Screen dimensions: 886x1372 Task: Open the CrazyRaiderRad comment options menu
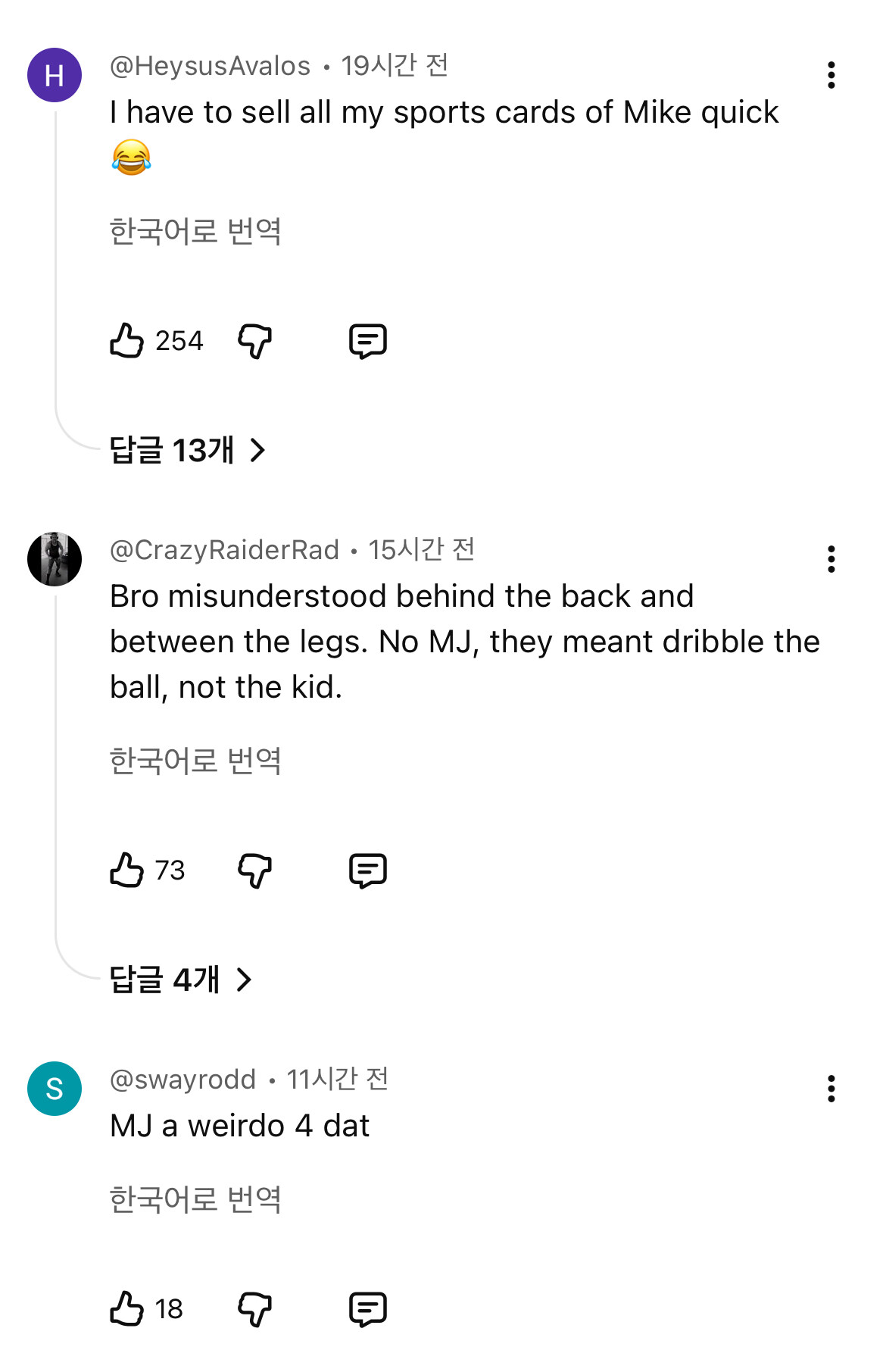pos(831,559)
